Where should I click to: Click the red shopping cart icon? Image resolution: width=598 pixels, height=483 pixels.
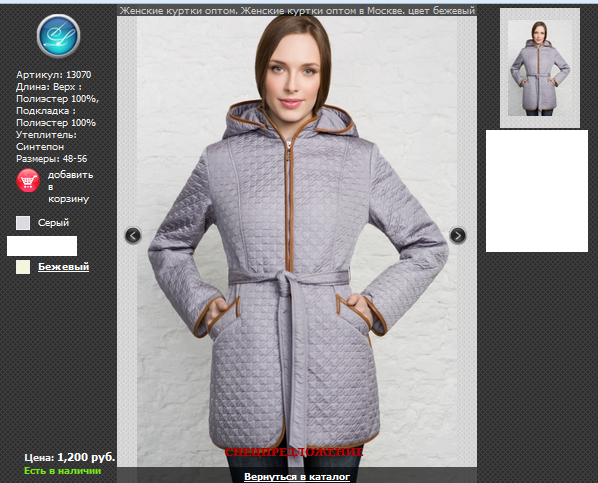(28, 180)
